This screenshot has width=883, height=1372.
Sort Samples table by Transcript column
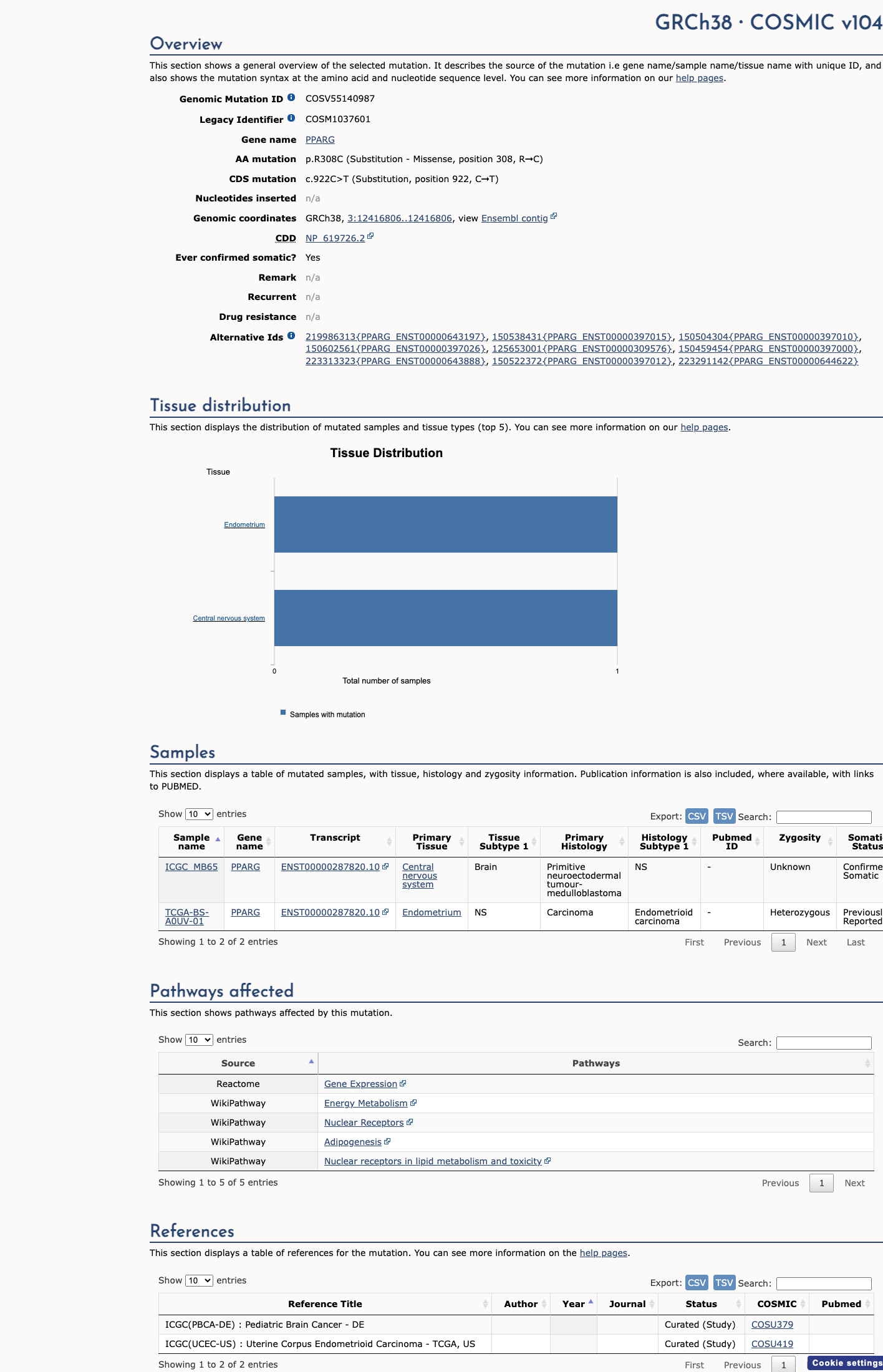point(335,842)
